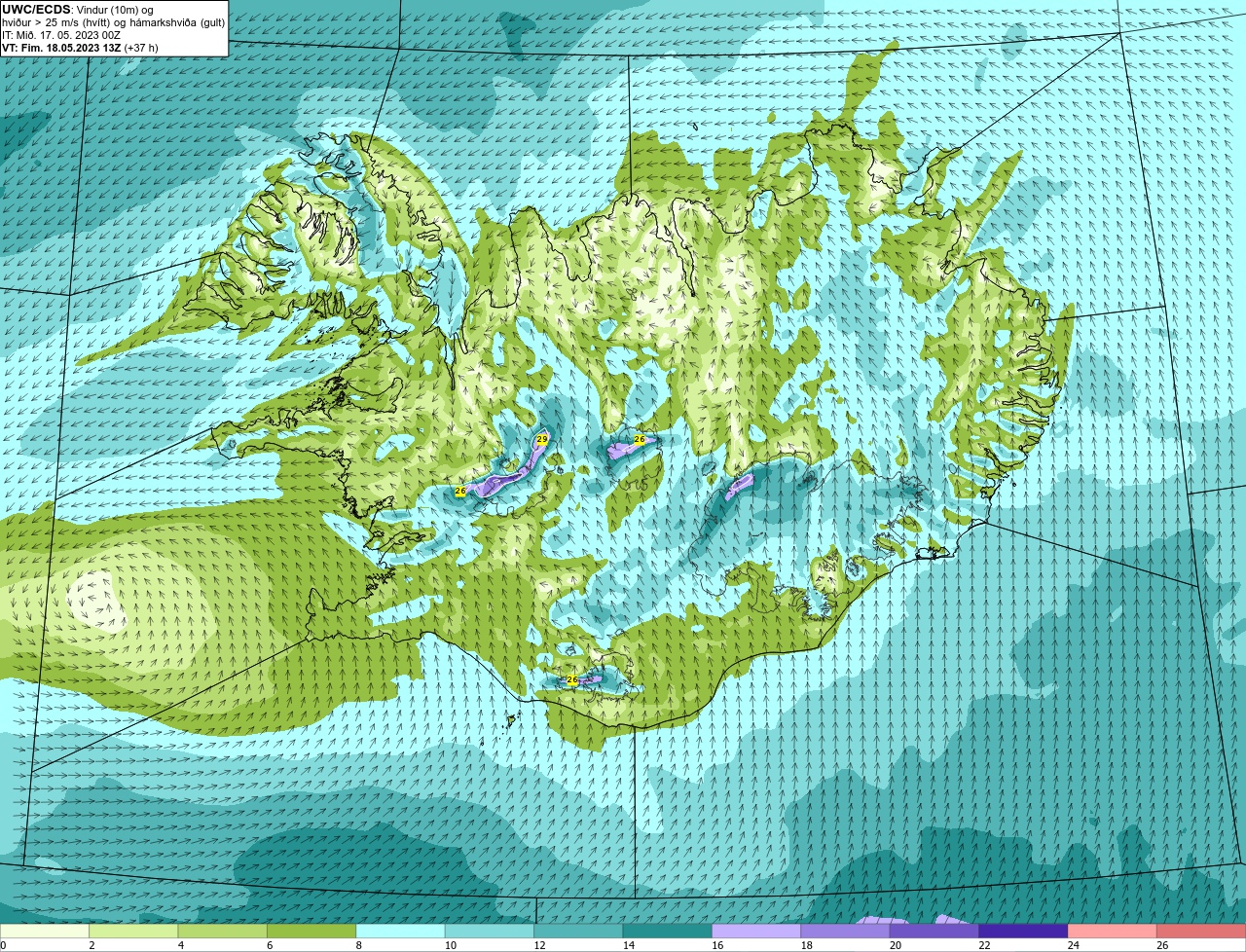Click the 10–12 m/s light teal legend swatch

(x=490, y=931)
